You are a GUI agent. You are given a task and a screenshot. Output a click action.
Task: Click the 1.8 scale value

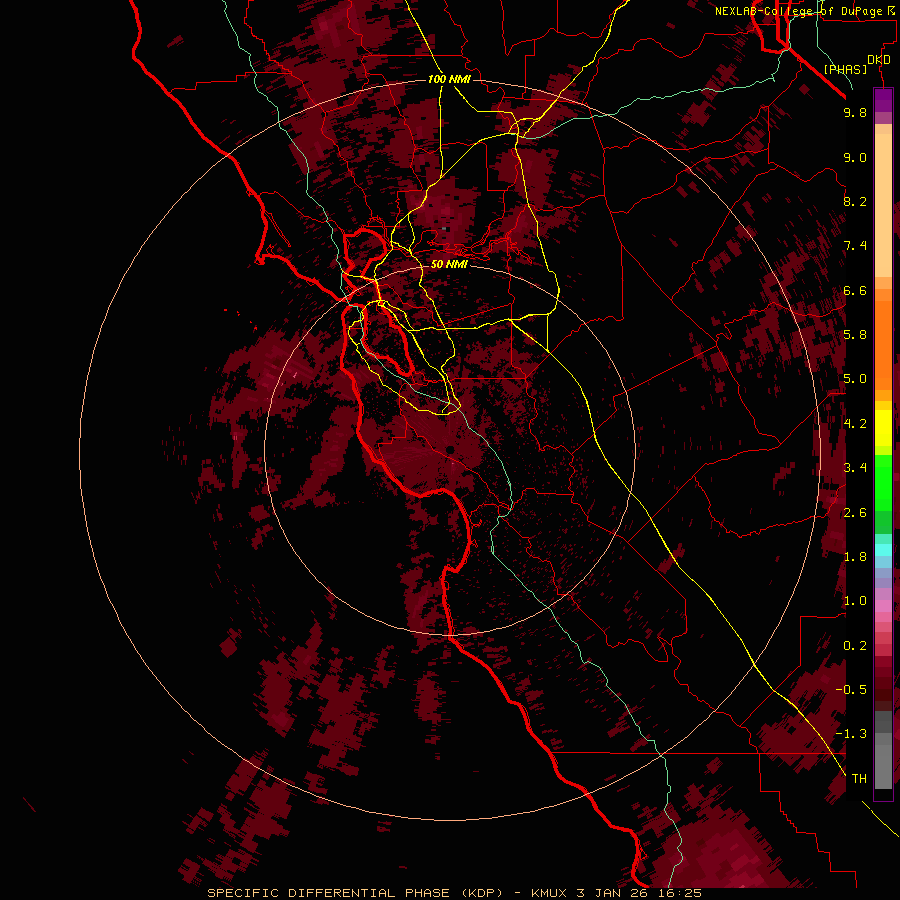855,557
